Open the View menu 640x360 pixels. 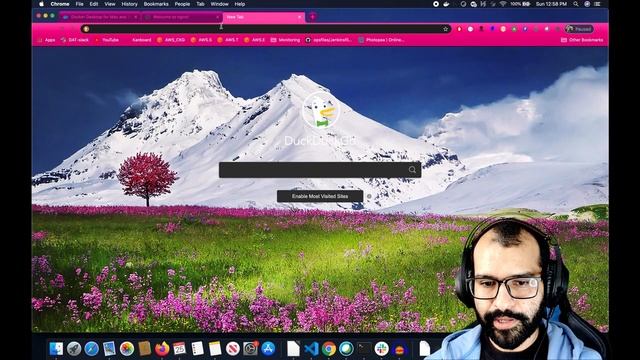click(110, 4)
